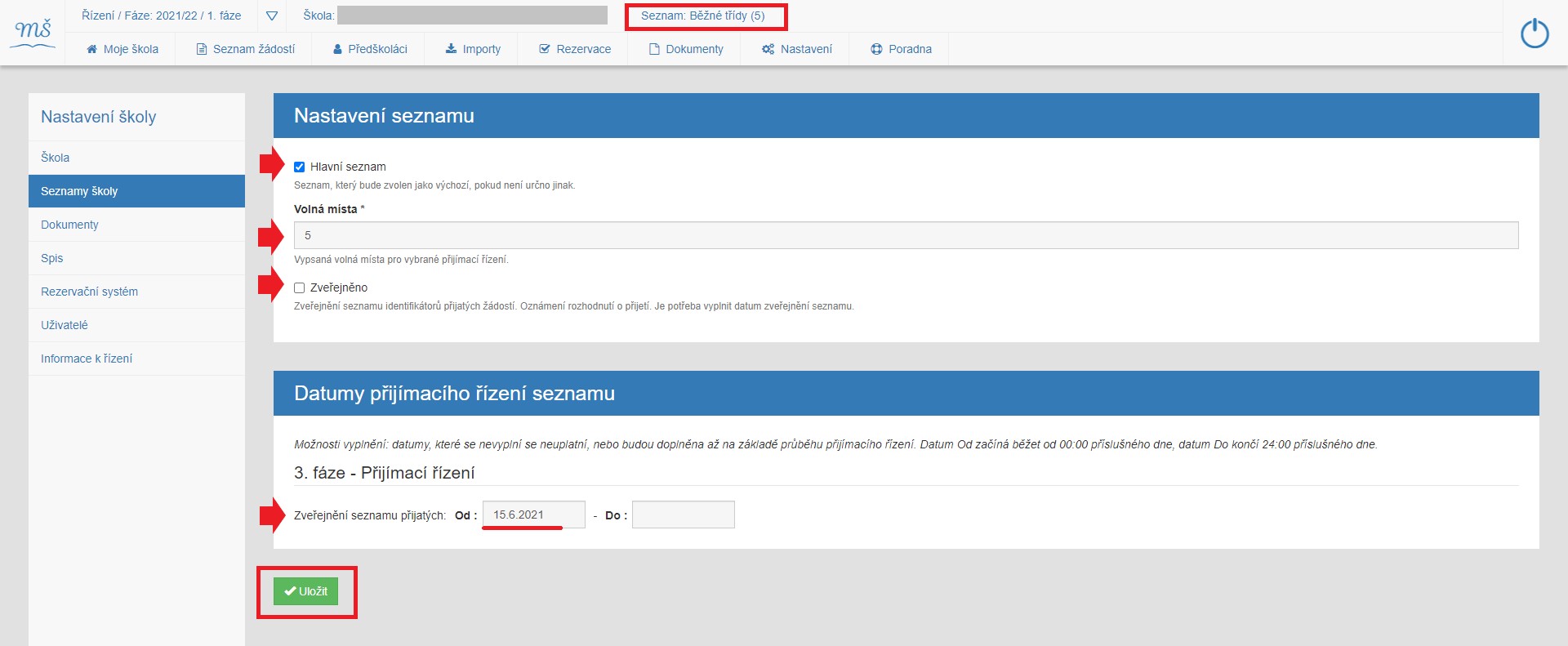Click the download icon beside Importy
Viewport: 1568px width, 646px height.
point(451,49)
